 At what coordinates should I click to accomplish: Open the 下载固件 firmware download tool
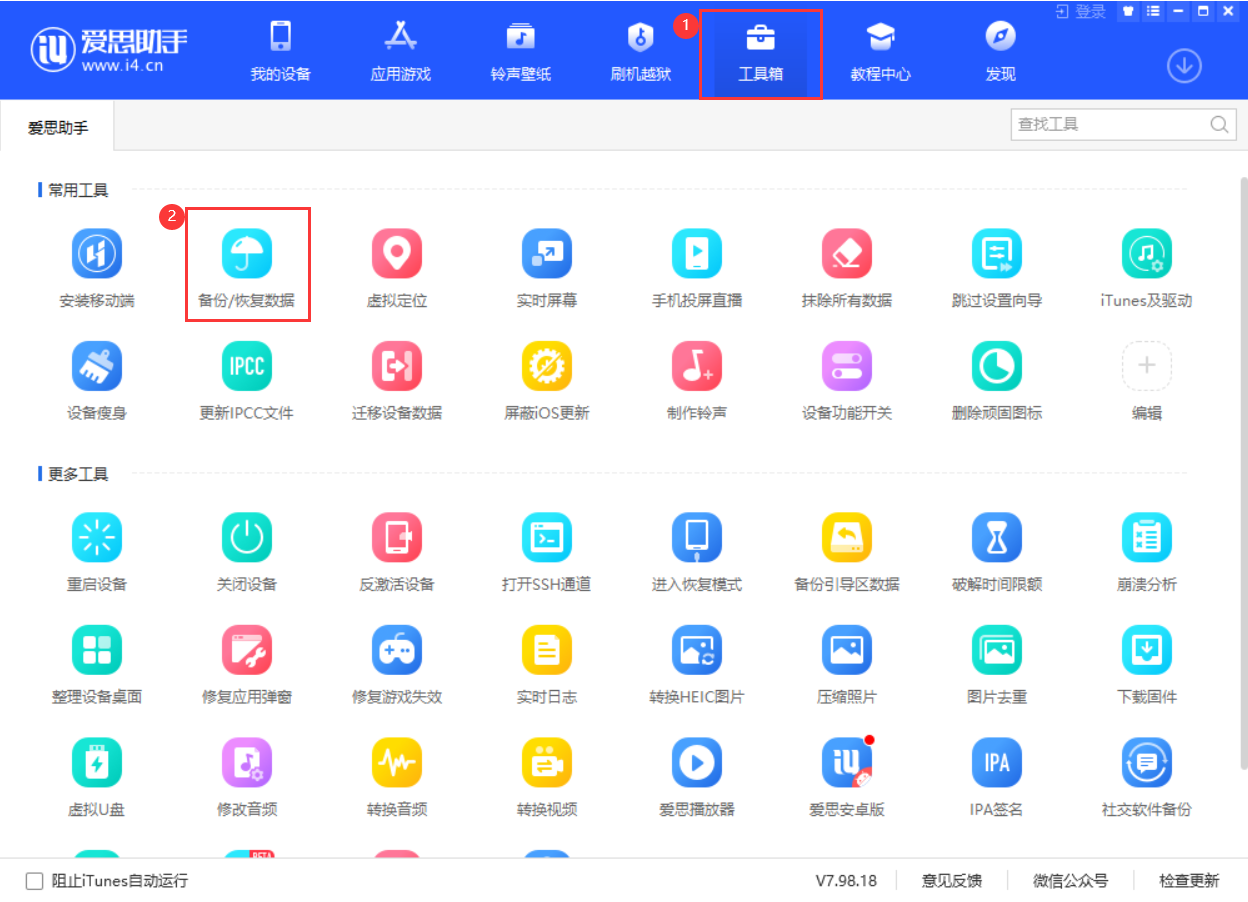point(1147,662)
